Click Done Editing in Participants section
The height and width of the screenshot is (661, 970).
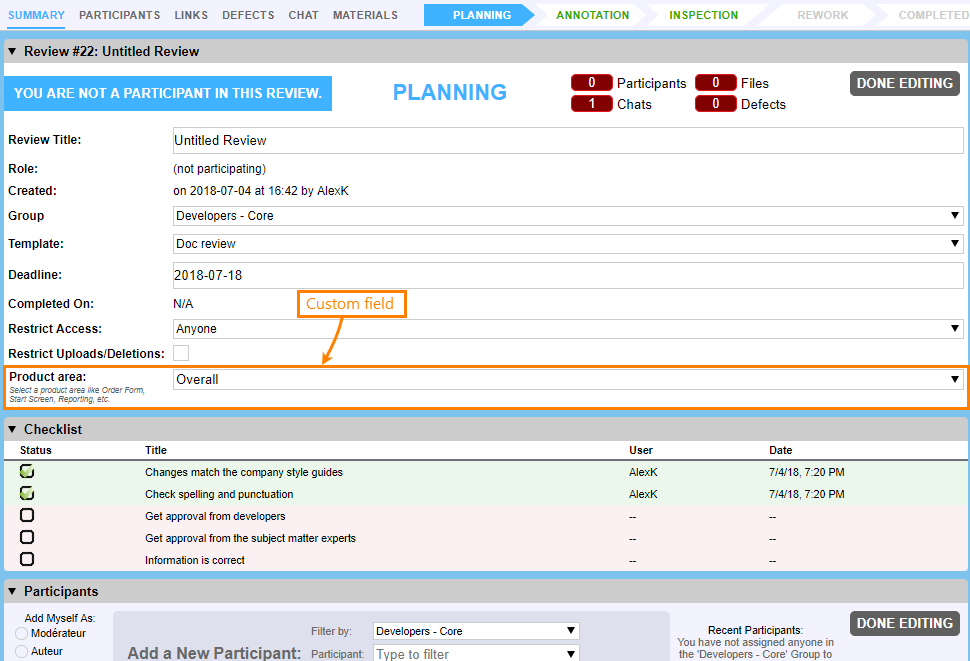904,623
